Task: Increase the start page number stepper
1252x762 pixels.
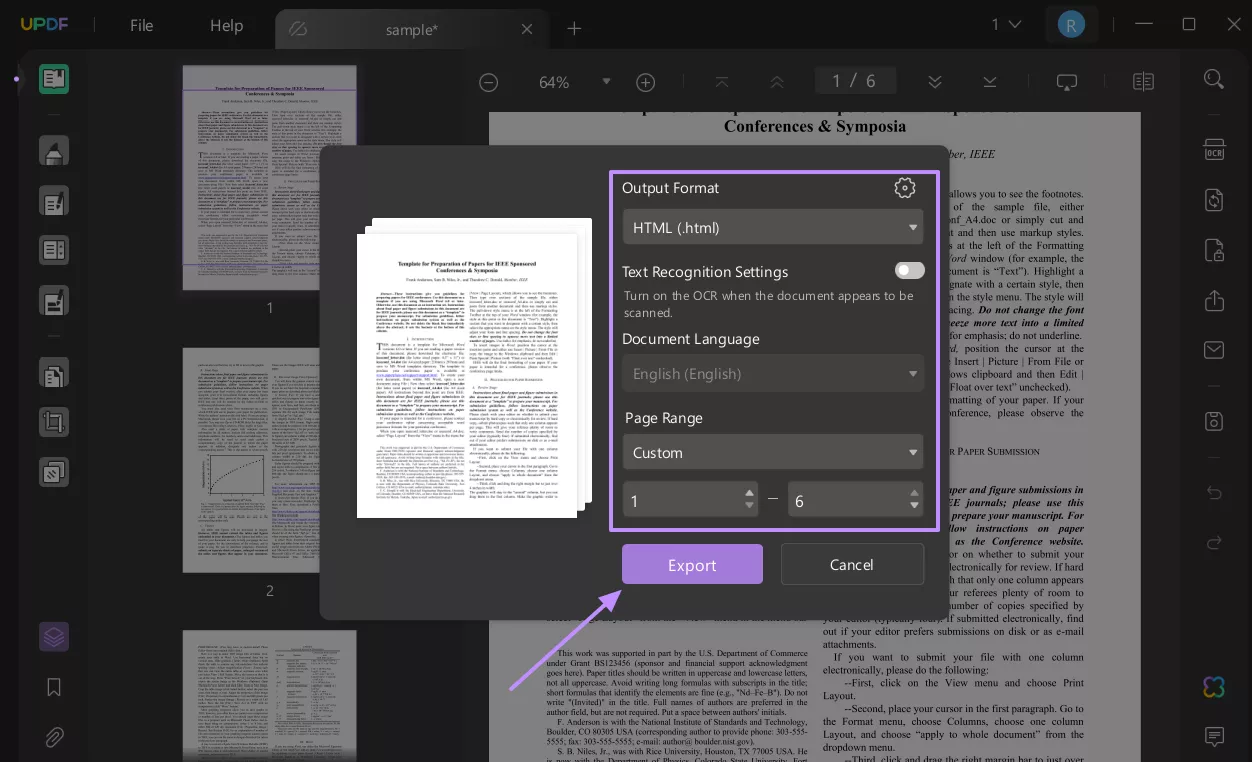Action: pyautogui.click(x=749, y=493)
